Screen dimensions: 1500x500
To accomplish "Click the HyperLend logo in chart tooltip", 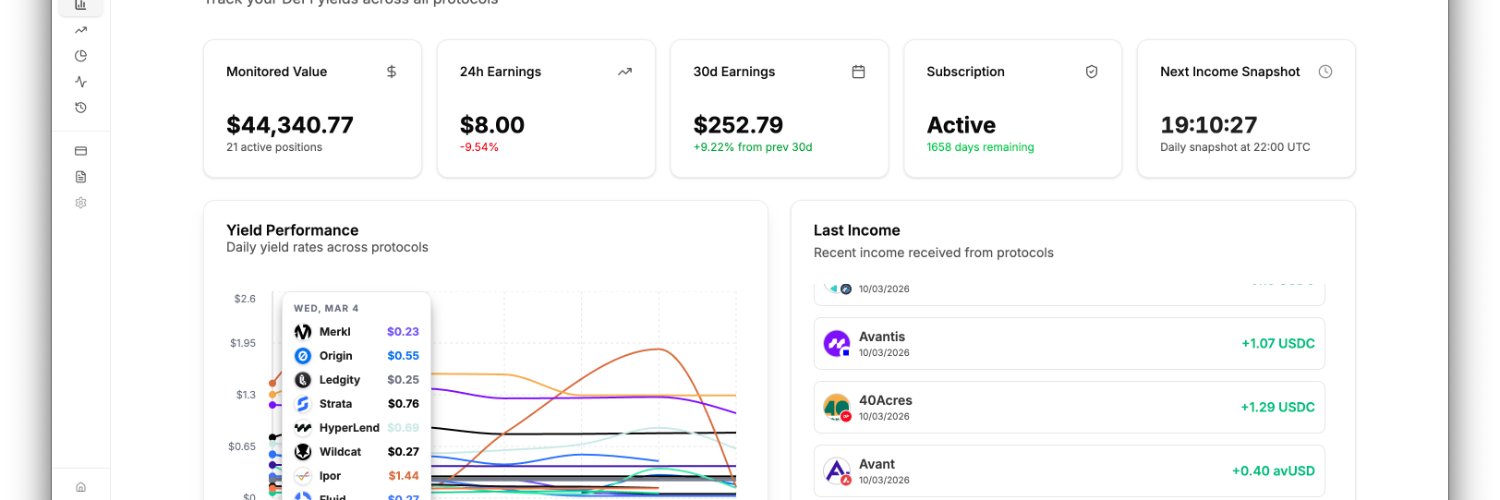I will click(x=303, y=428).
